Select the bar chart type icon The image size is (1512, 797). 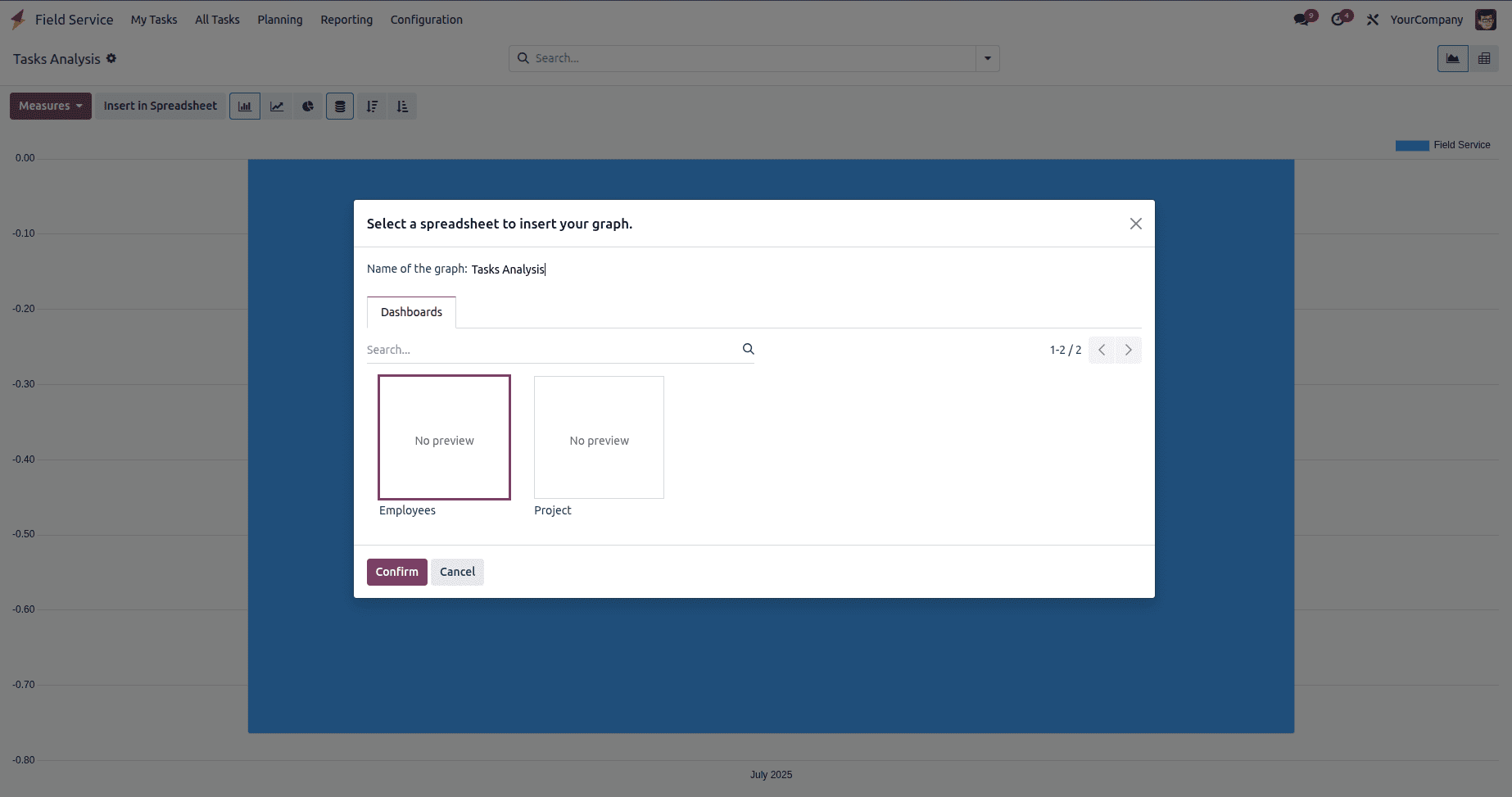(245, 106)
